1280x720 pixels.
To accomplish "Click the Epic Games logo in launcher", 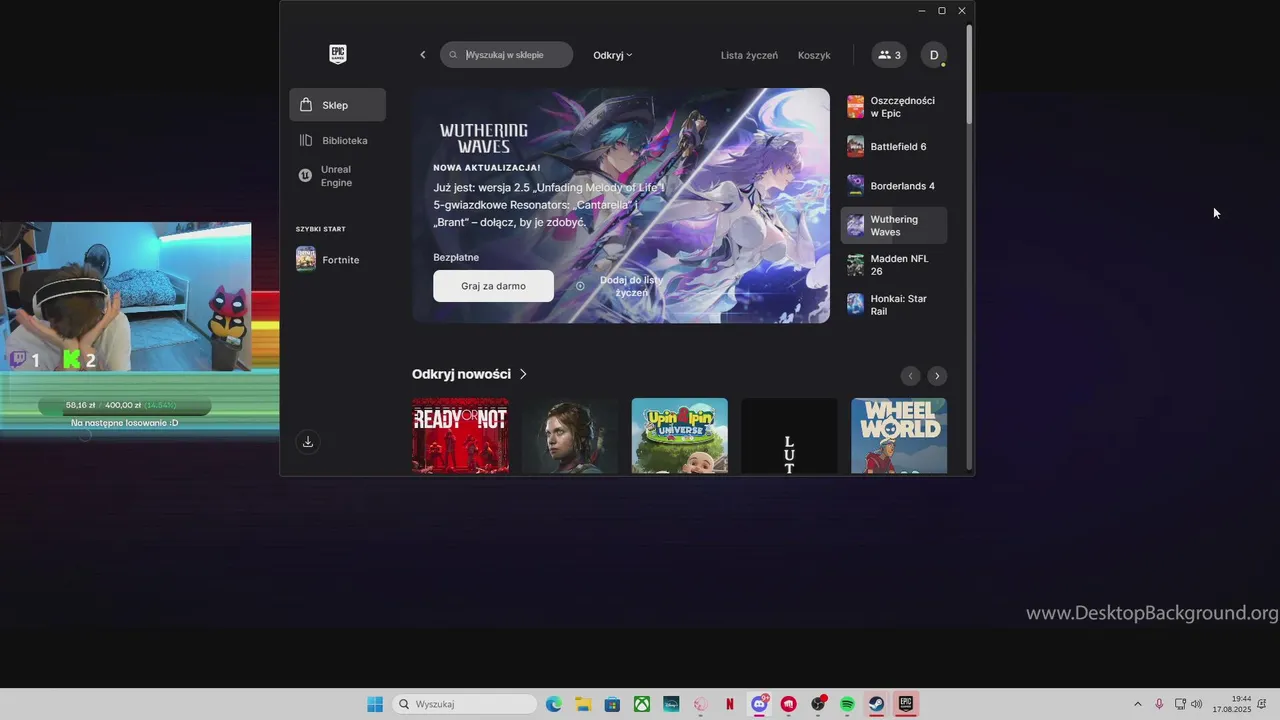I will click(x=338, y=54).
